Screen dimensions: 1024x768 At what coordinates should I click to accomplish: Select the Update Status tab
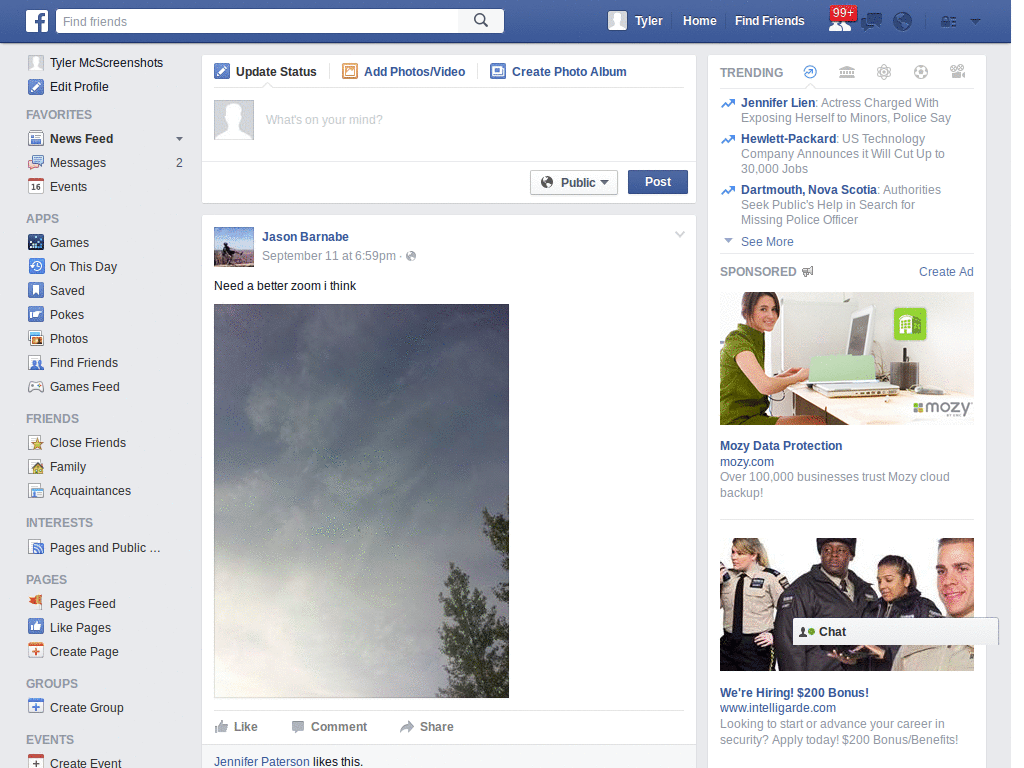coord(266,71)
